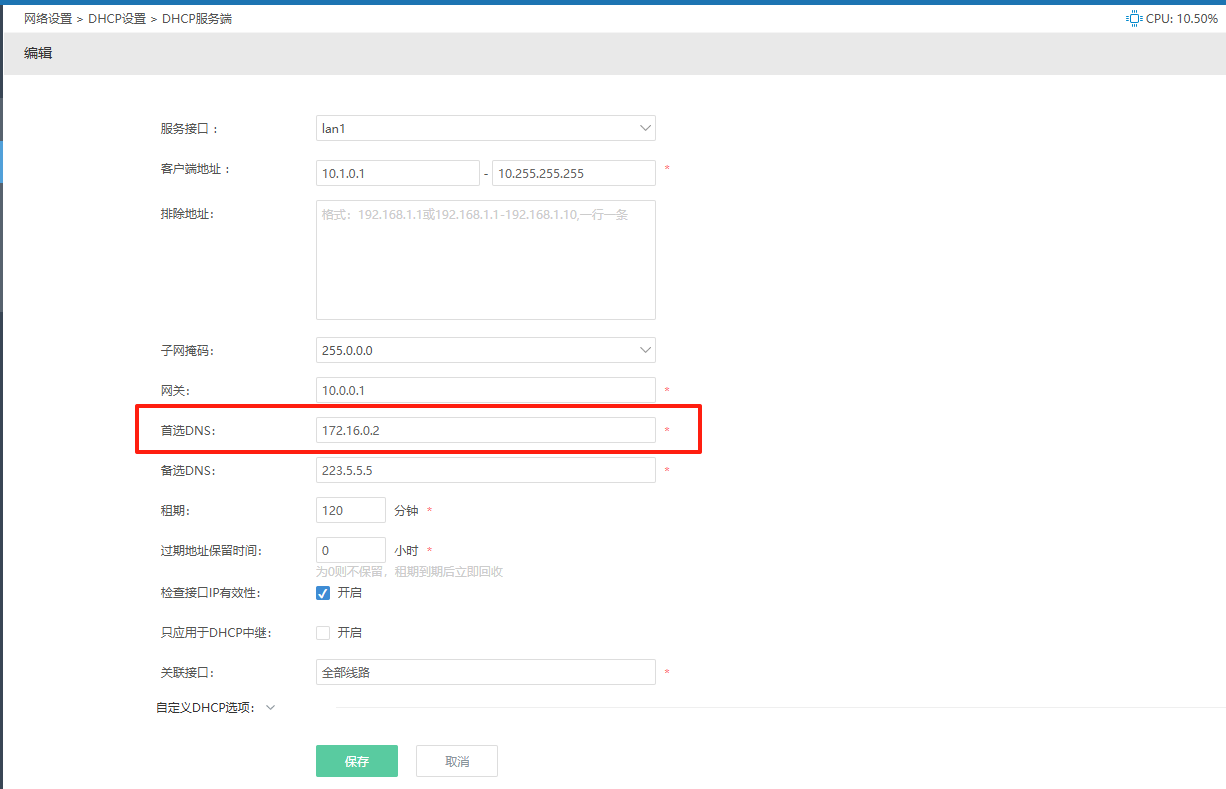Click the 首选DNS field showing 172.16.0.2
Screen dimensions: 1226x789
click(485, 430)
